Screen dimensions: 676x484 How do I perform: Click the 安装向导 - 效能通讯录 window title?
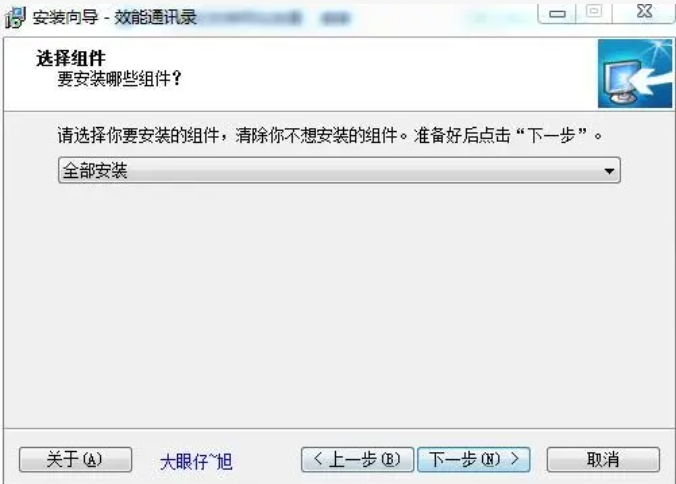pos(115,17)
